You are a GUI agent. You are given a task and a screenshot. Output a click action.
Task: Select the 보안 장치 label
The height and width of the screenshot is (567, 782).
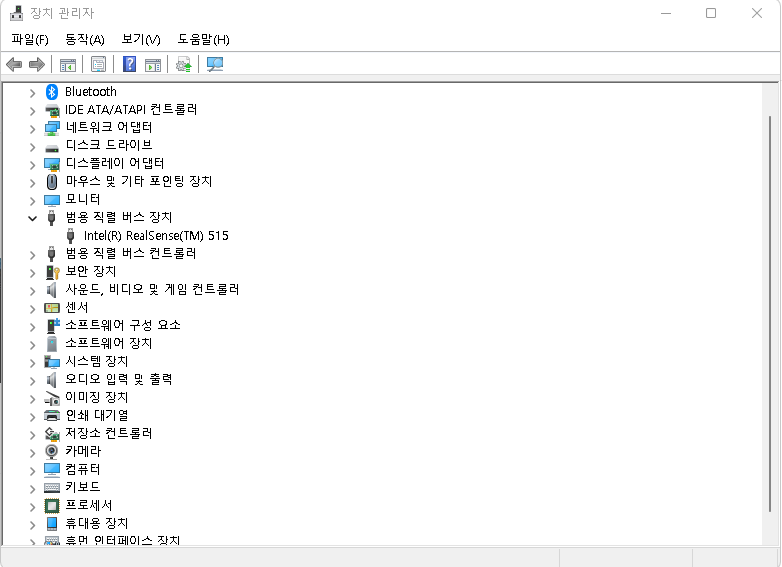point(91,271)
